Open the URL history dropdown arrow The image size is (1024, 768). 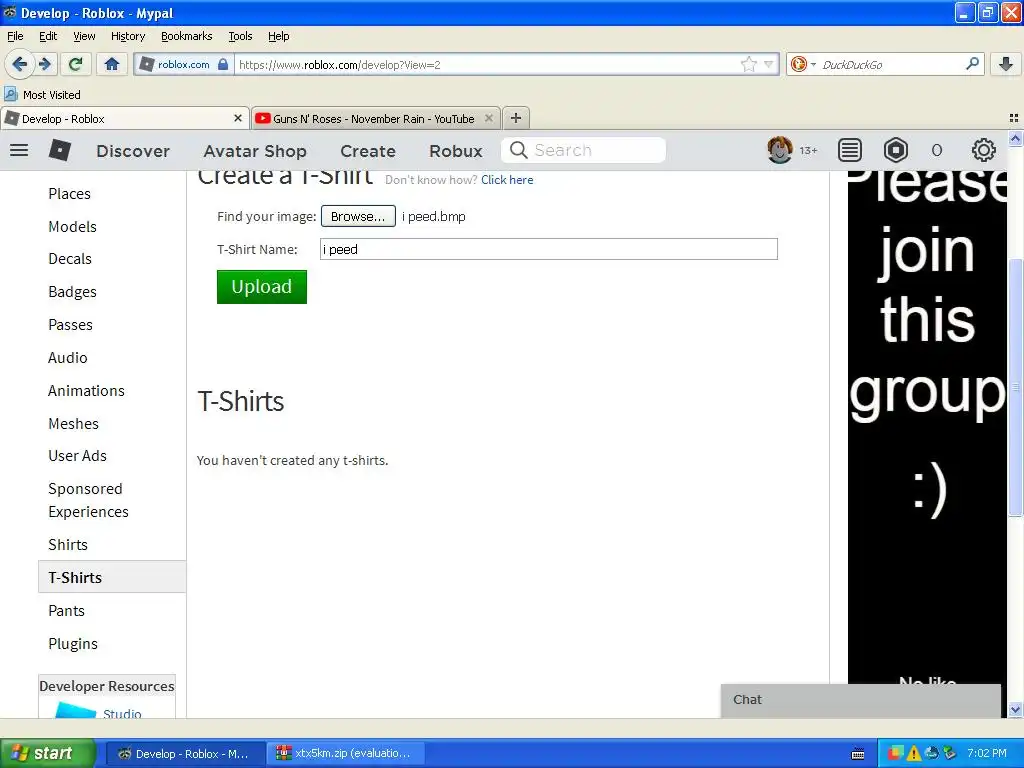coord(769,64)
